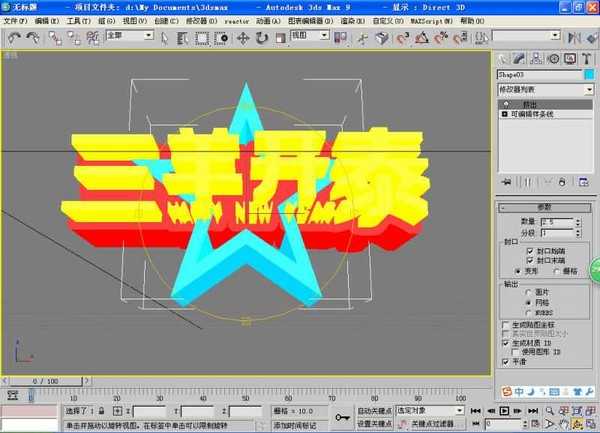The image size is (600, 433).
Task: Select the 栅格 (Grid) radio button
Action: click(x=554, y=270)
